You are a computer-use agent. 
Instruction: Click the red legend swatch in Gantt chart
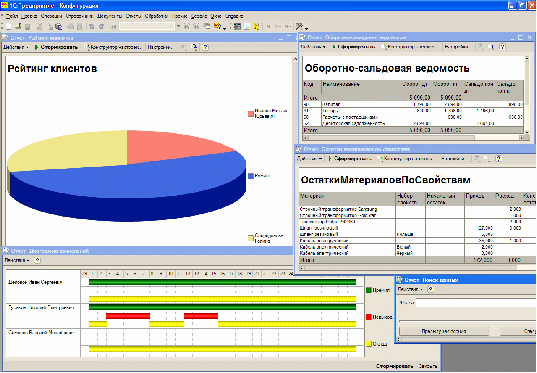tap(369, 317)
